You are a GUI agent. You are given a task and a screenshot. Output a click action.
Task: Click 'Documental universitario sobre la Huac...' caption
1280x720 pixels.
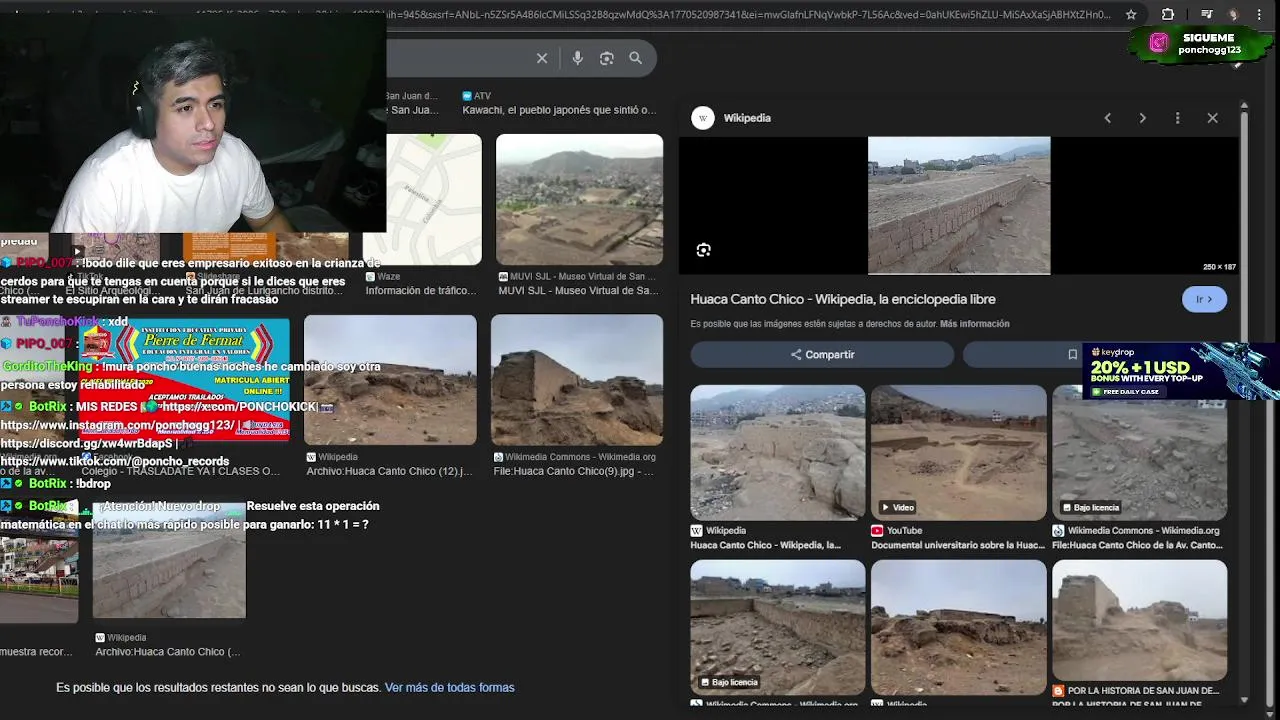coord(958,545)
